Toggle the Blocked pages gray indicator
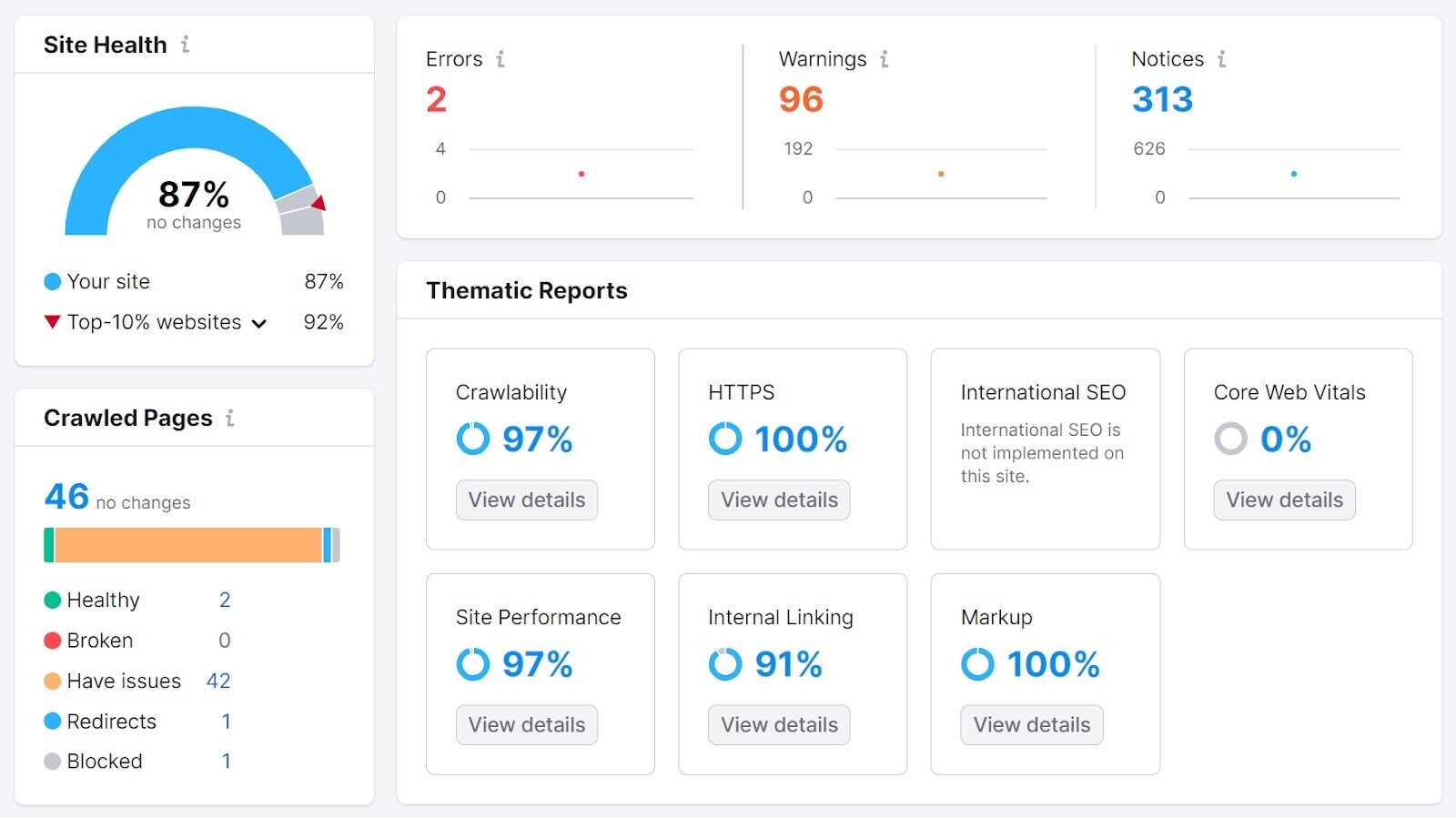This screenshot has width=1456, height=818. 52,761
